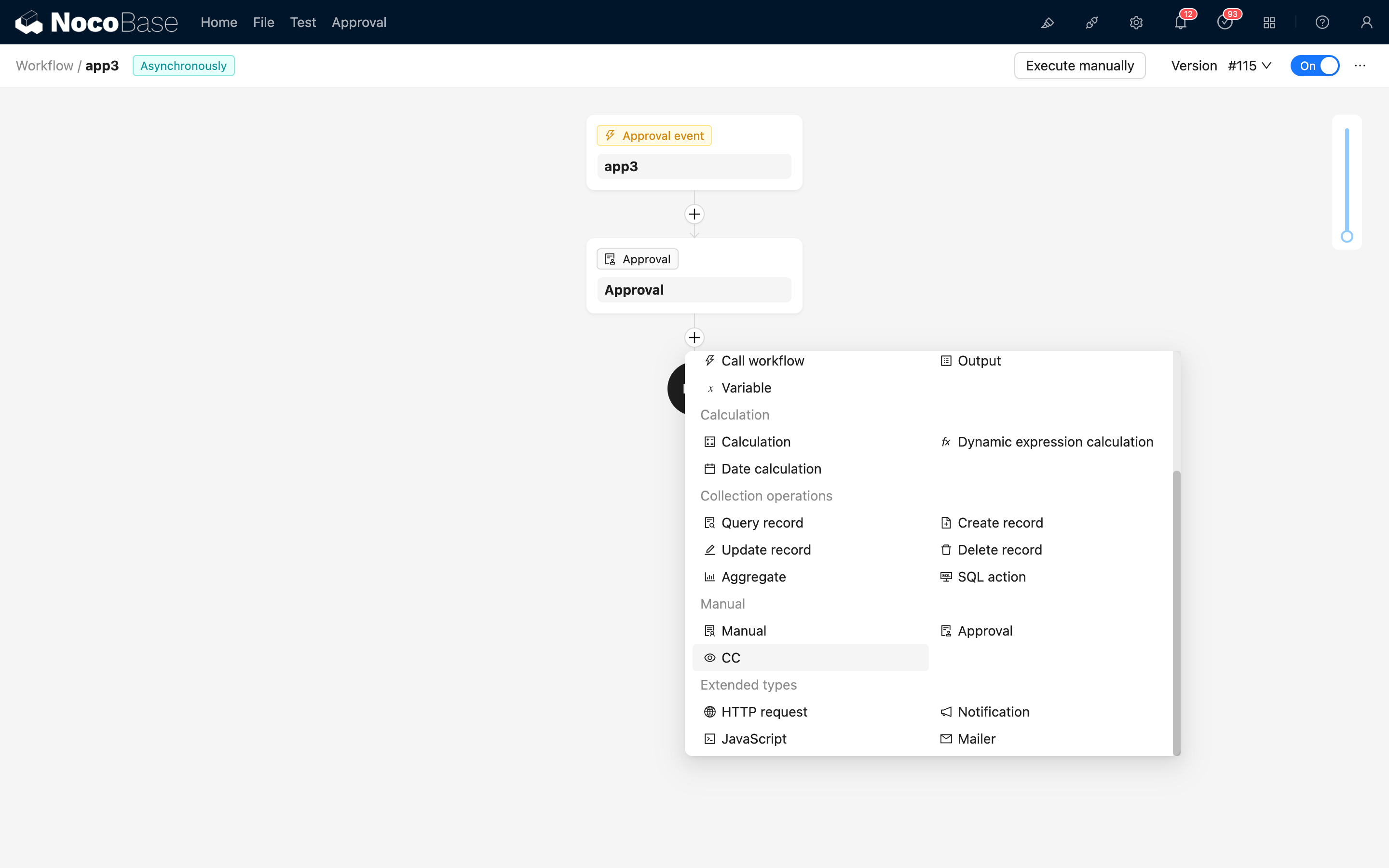Open the notifications bell icon
1389x868 pixels.
[x=1180, y=22]
